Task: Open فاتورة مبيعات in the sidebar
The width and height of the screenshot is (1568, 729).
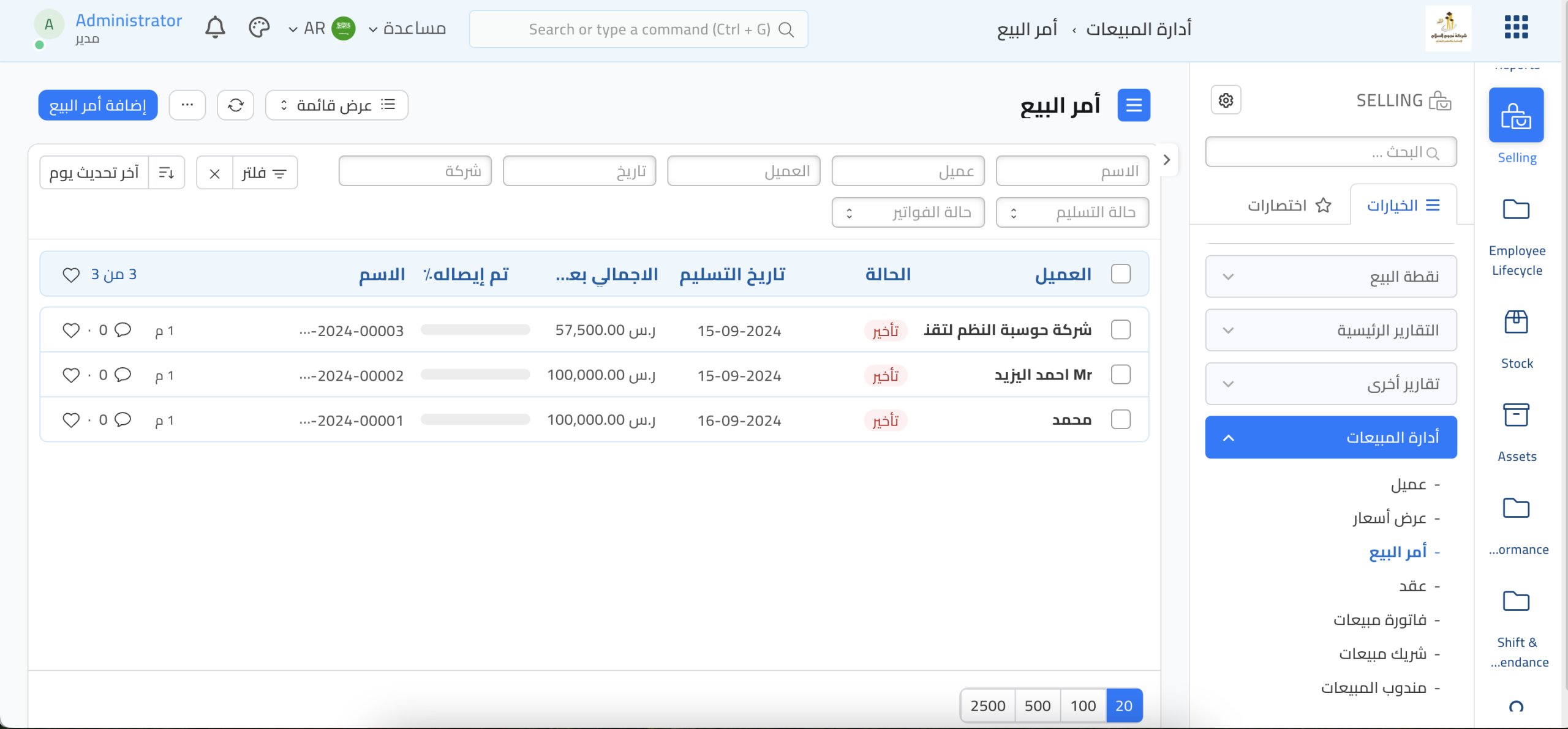Action: (x=1379, y=620)
